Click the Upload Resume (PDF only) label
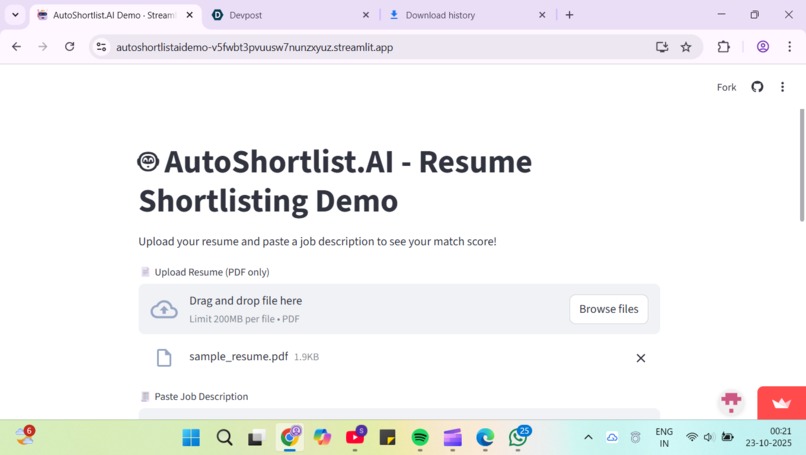The image size is (806, 455). tap(212, 272)
